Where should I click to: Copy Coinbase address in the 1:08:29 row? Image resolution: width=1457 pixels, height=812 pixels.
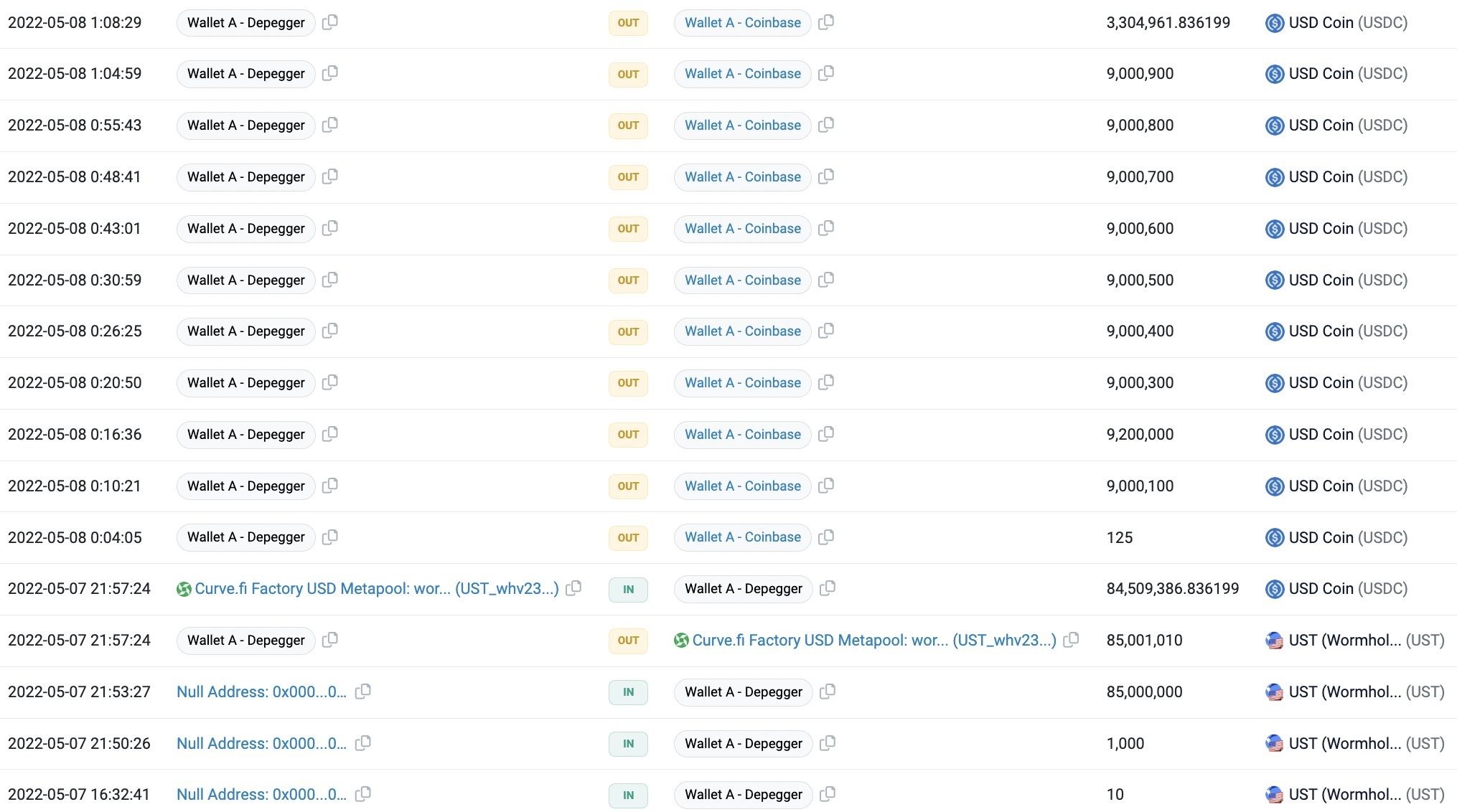click(826, 22)
